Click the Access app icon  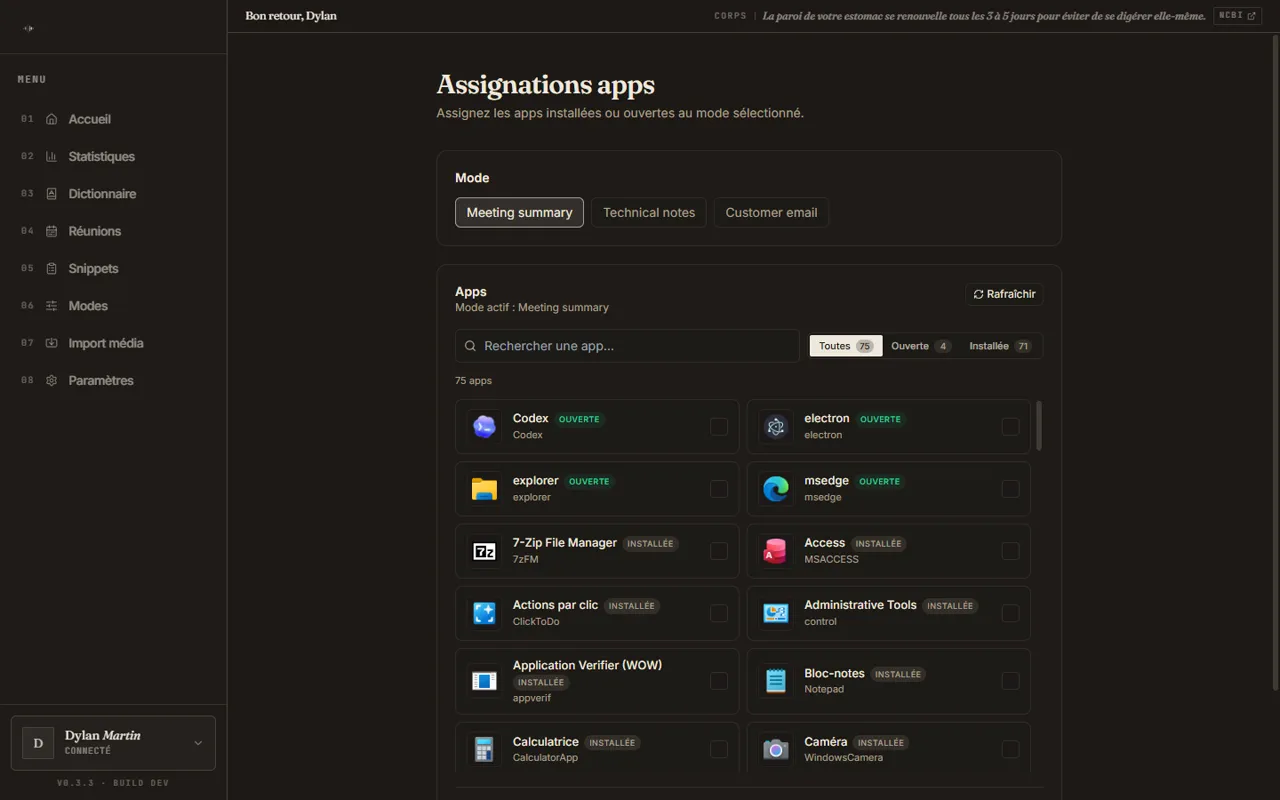775,551
